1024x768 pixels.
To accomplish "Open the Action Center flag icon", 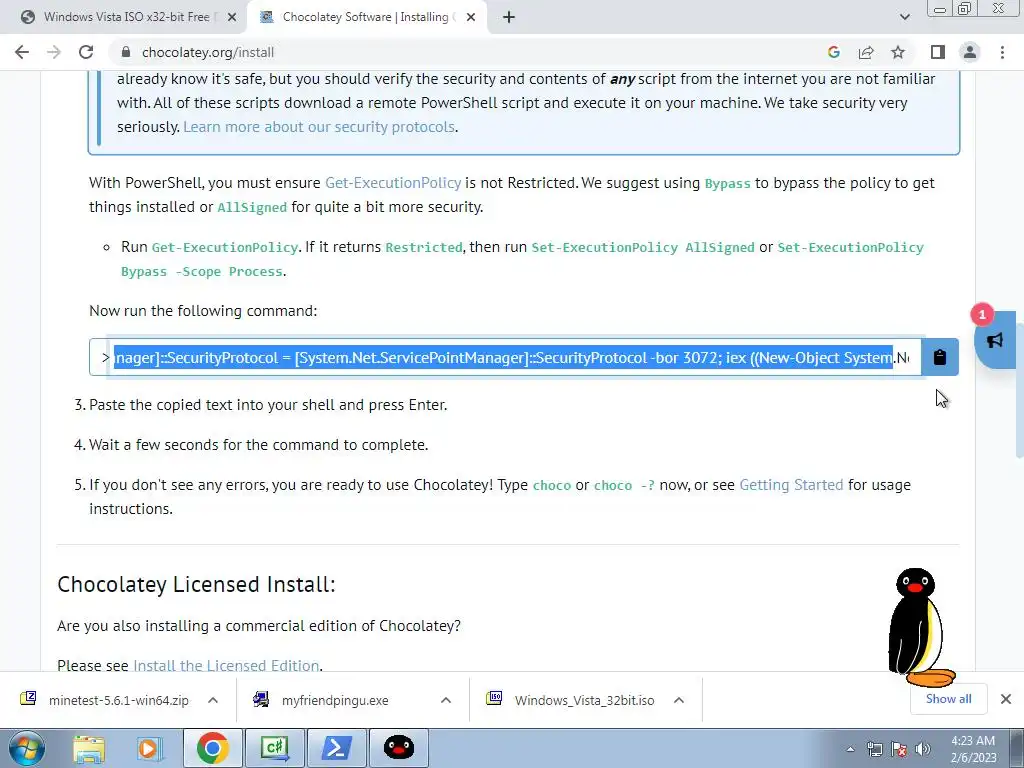I will (x=899, y=749).
